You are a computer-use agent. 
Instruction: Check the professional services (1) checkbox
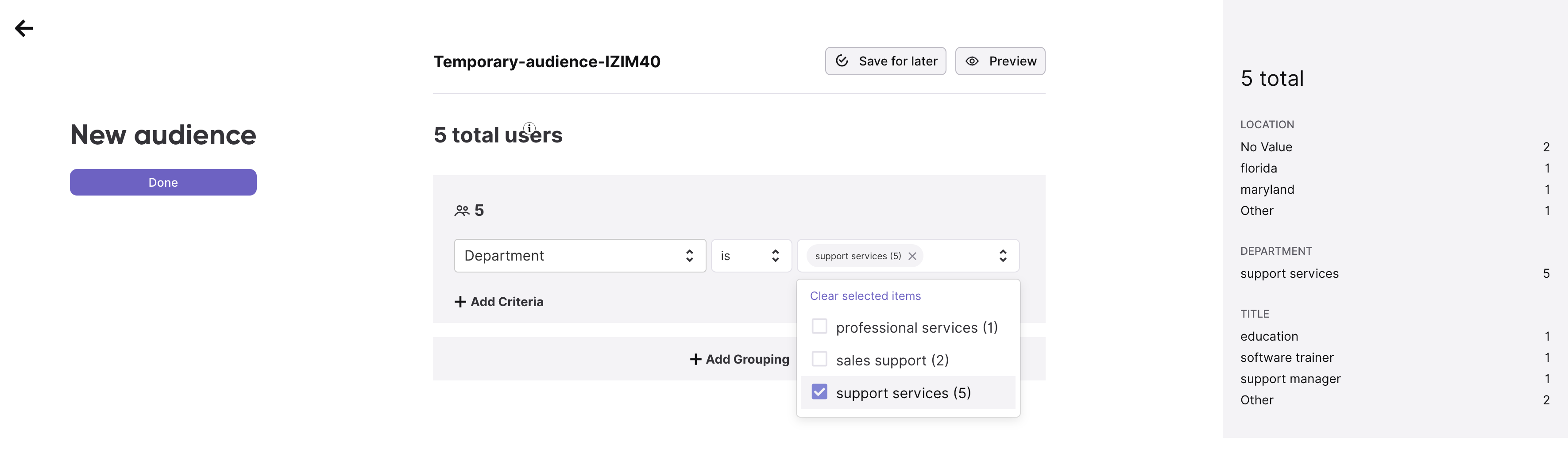(819, 326)
